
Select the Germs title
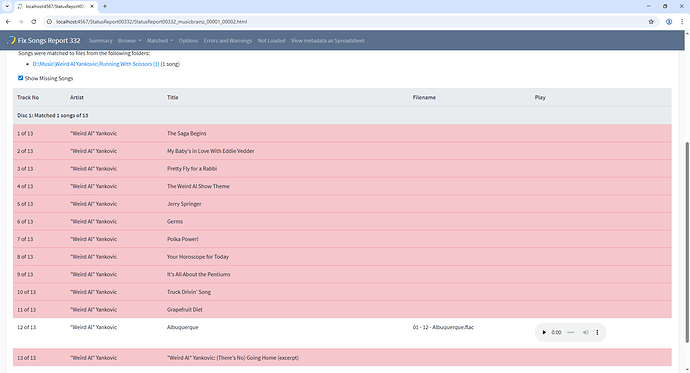coord(175,221)
